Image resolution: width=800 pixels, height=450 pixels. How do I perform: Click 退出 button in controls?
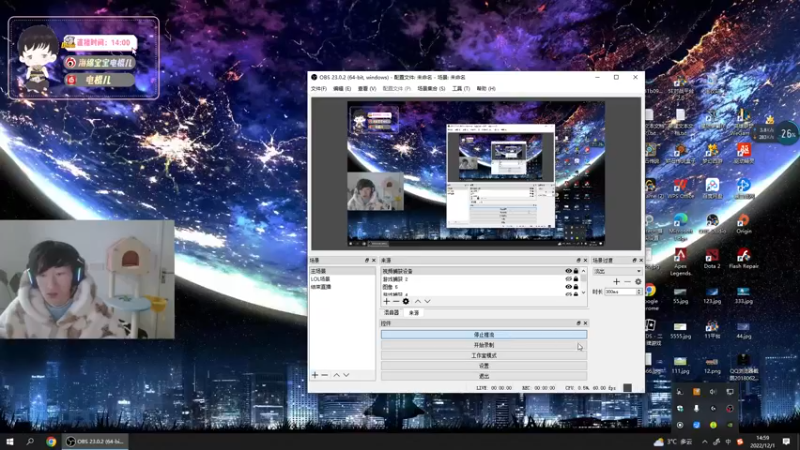484,376
